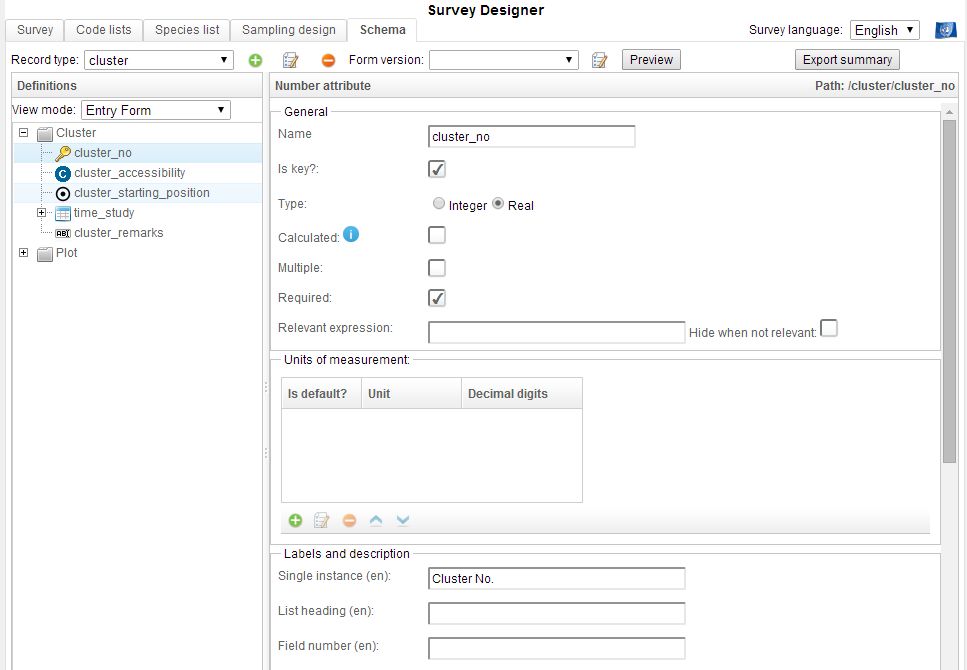Edit the selected record type
The width and height of the screenshot is (967, 670).
(290, 60)
